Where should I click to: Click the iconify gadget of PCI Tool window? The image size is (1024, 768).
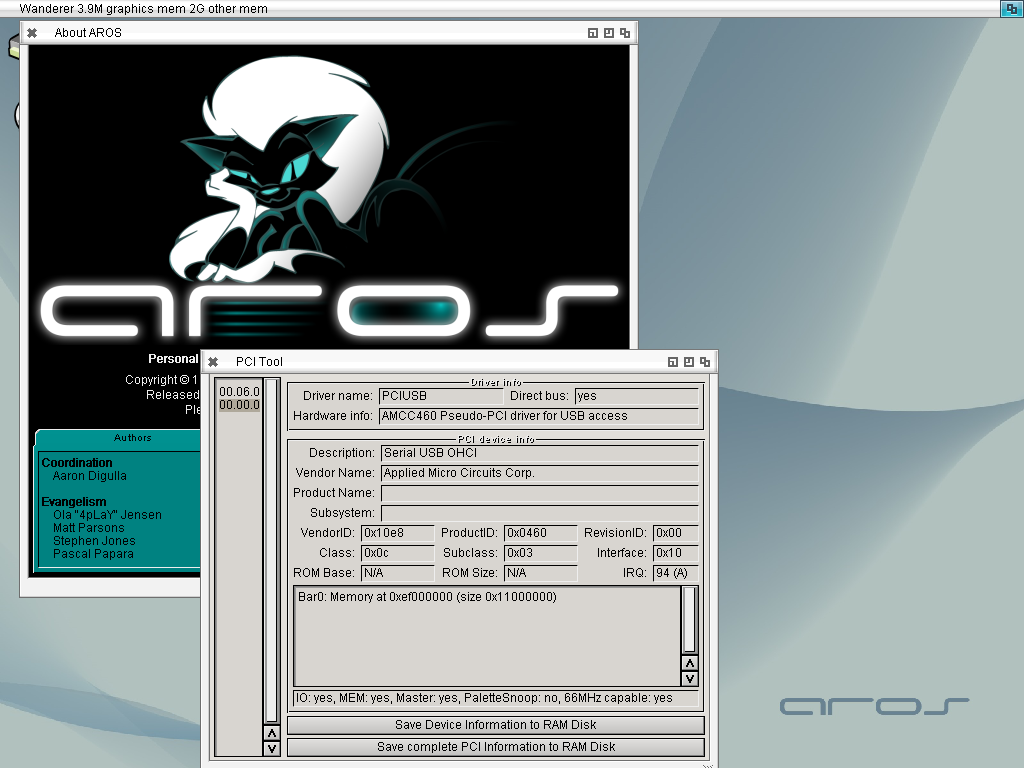pos(673,362)
